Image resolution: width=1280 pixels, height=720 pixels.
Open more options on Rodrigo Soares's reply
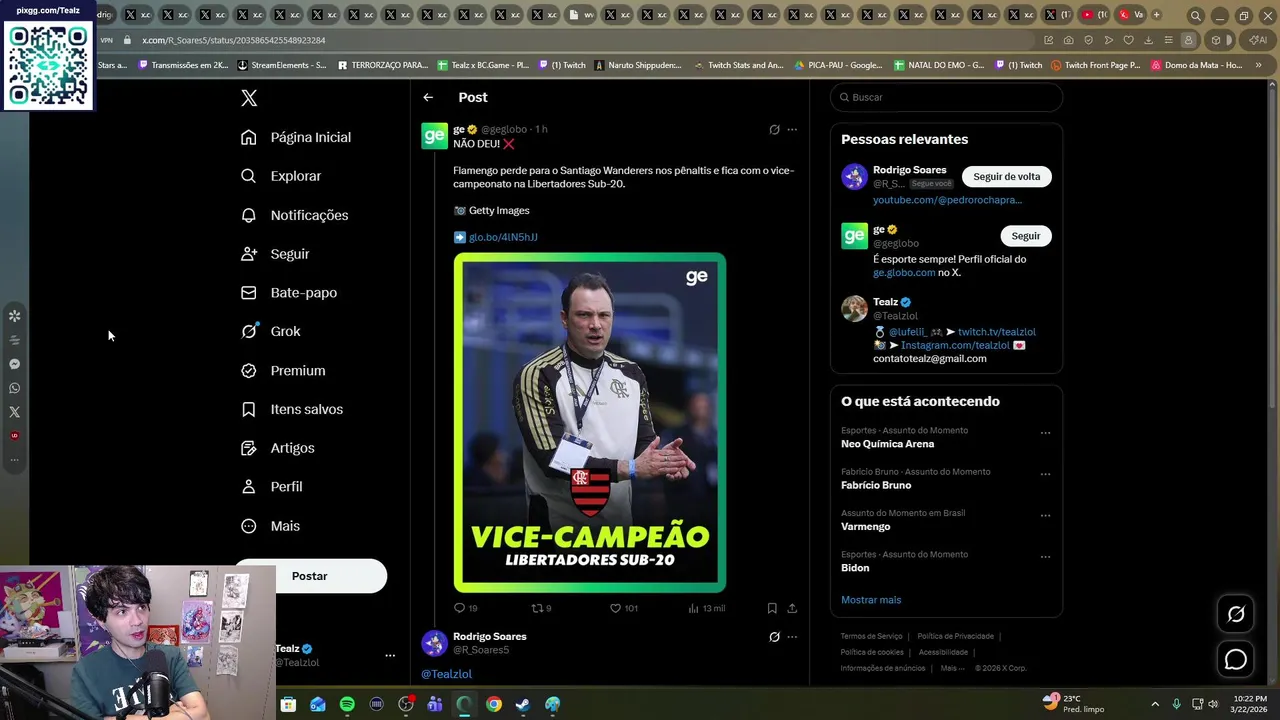click(x=792, y=636)
